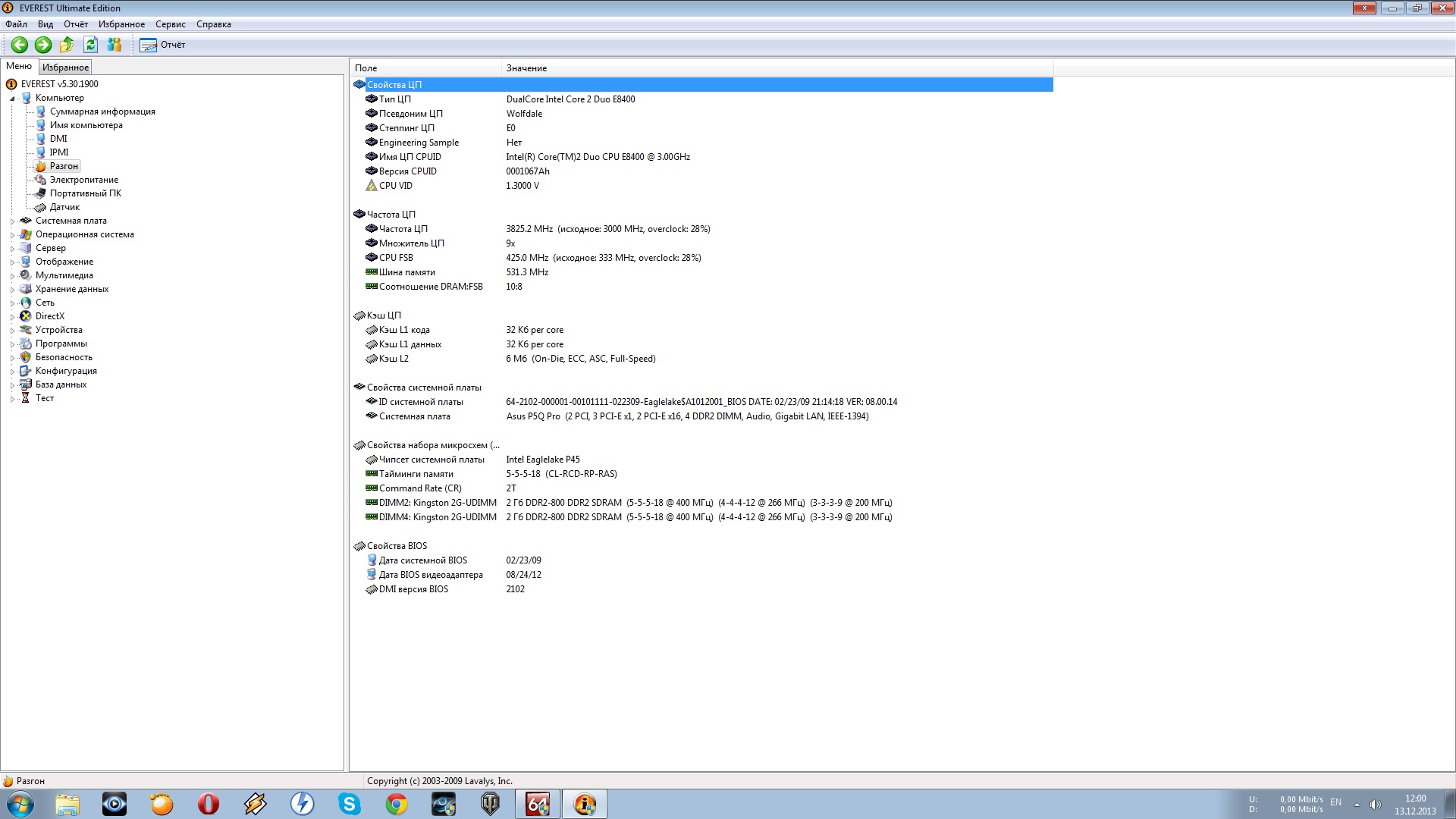
Task: Click the users toolbar icon
Action: (115, 45)
